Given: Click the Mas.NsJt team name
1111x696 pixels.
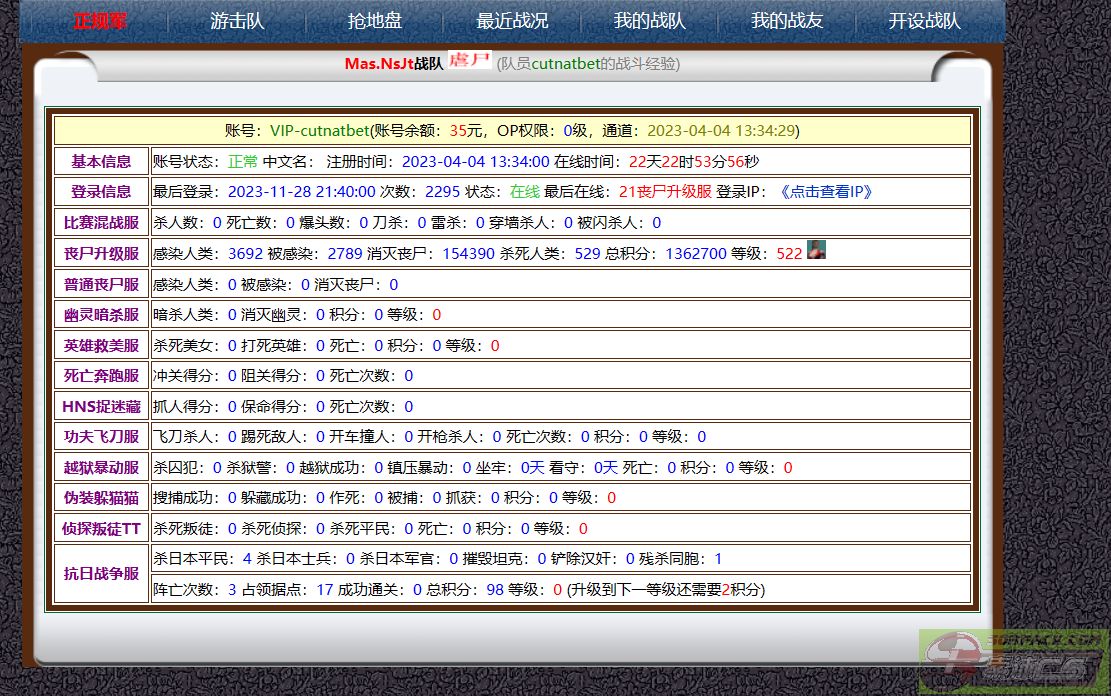Looking at the screenshot, I should pyautogui.click(x=379, y=64).
